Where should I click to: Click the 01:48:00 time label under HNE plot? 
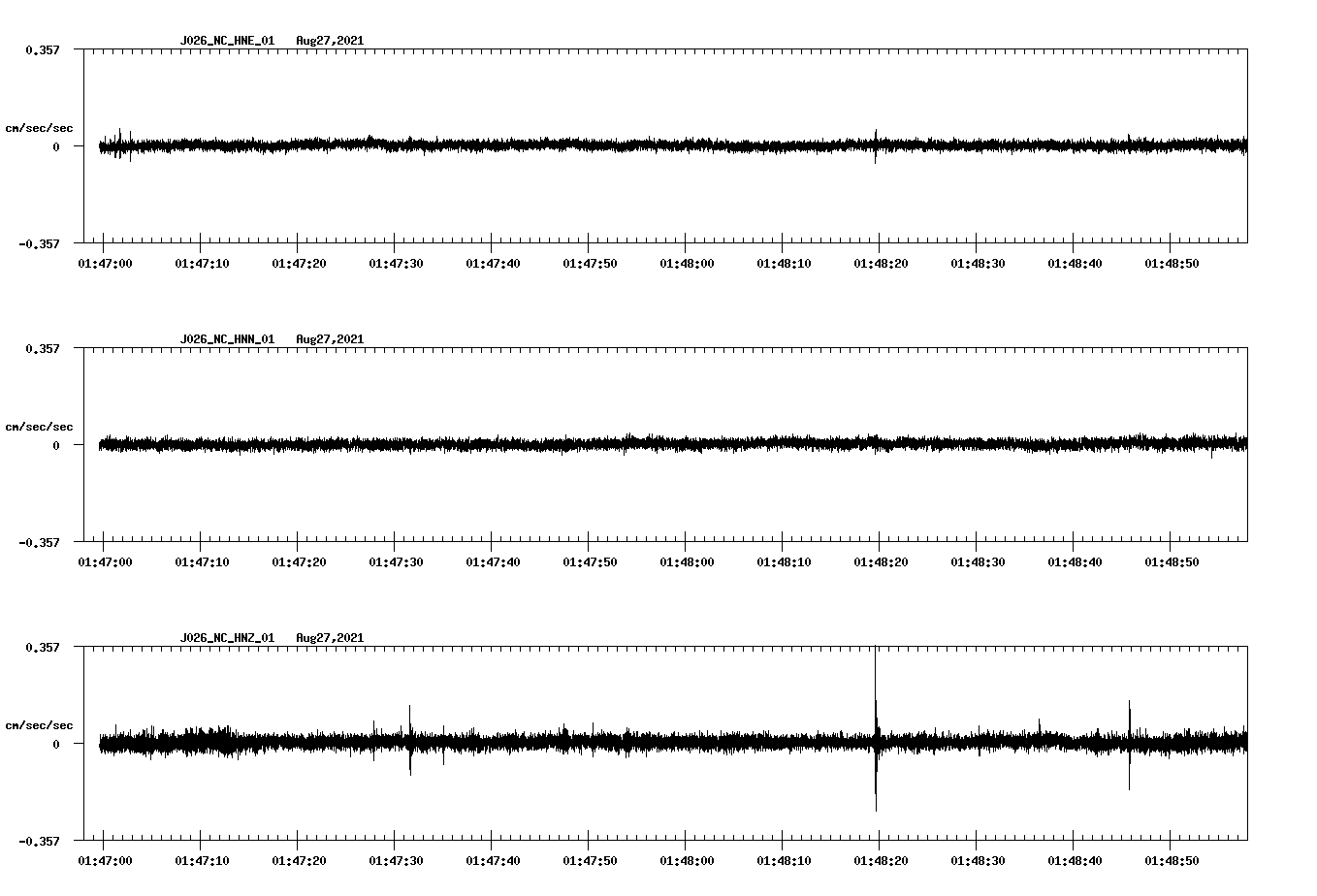pyautogui.click(x=687, y=263)
